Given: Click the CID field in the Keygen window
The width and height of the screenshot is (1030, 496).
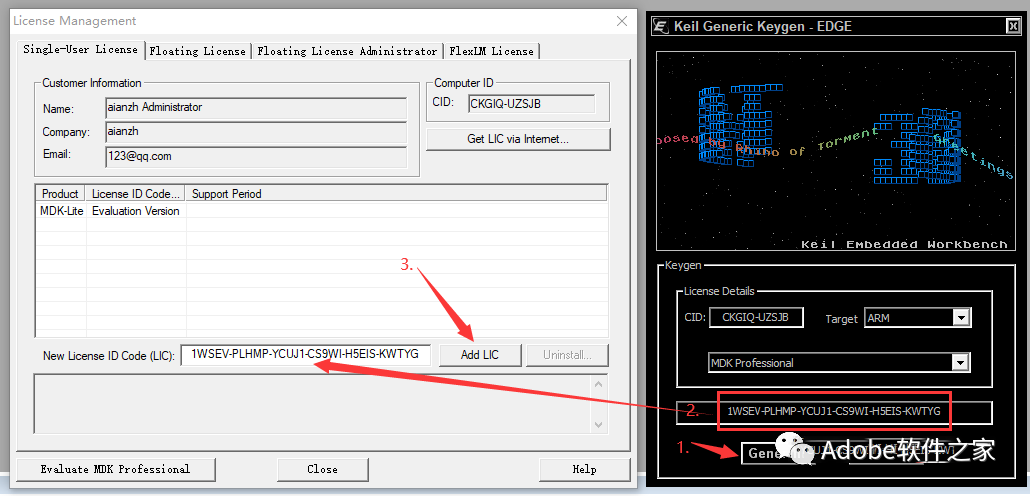Looking at the screenshot, I should tap(756, 317).
